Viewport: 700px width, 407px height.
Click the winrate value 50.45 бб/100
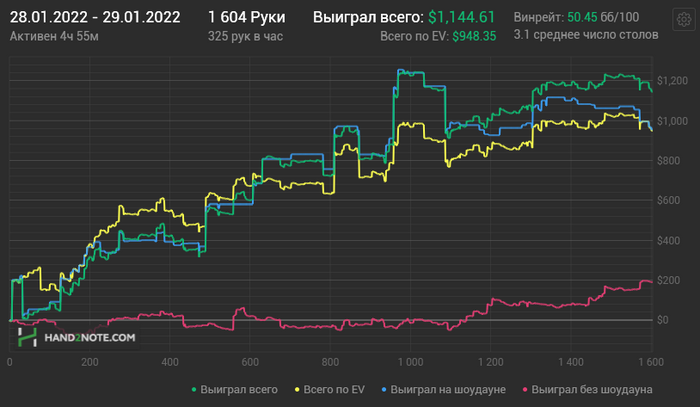point(603,17)
